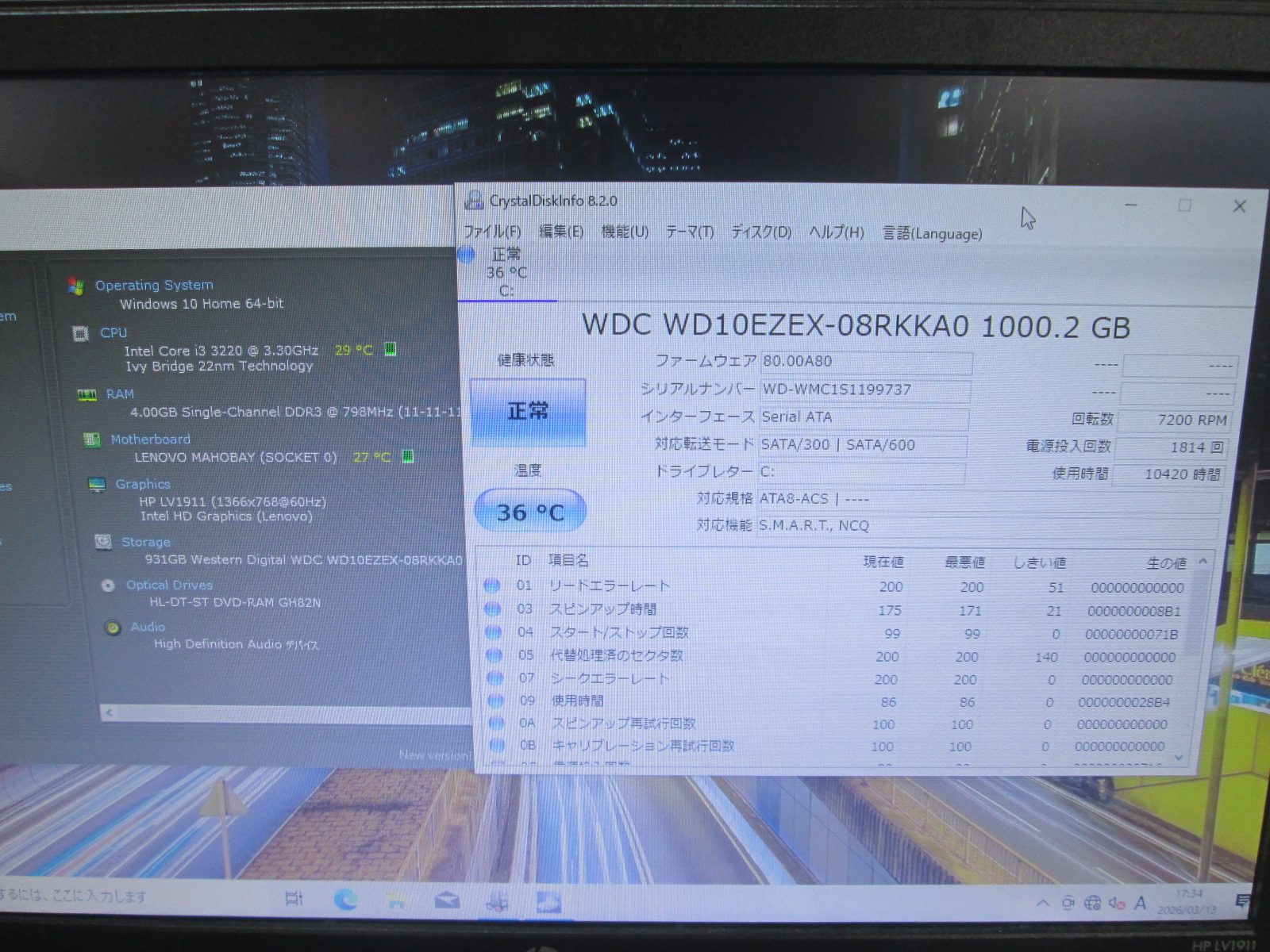
Task: Open File Explorer from the taskbar
Action: [x=394, y=900]
